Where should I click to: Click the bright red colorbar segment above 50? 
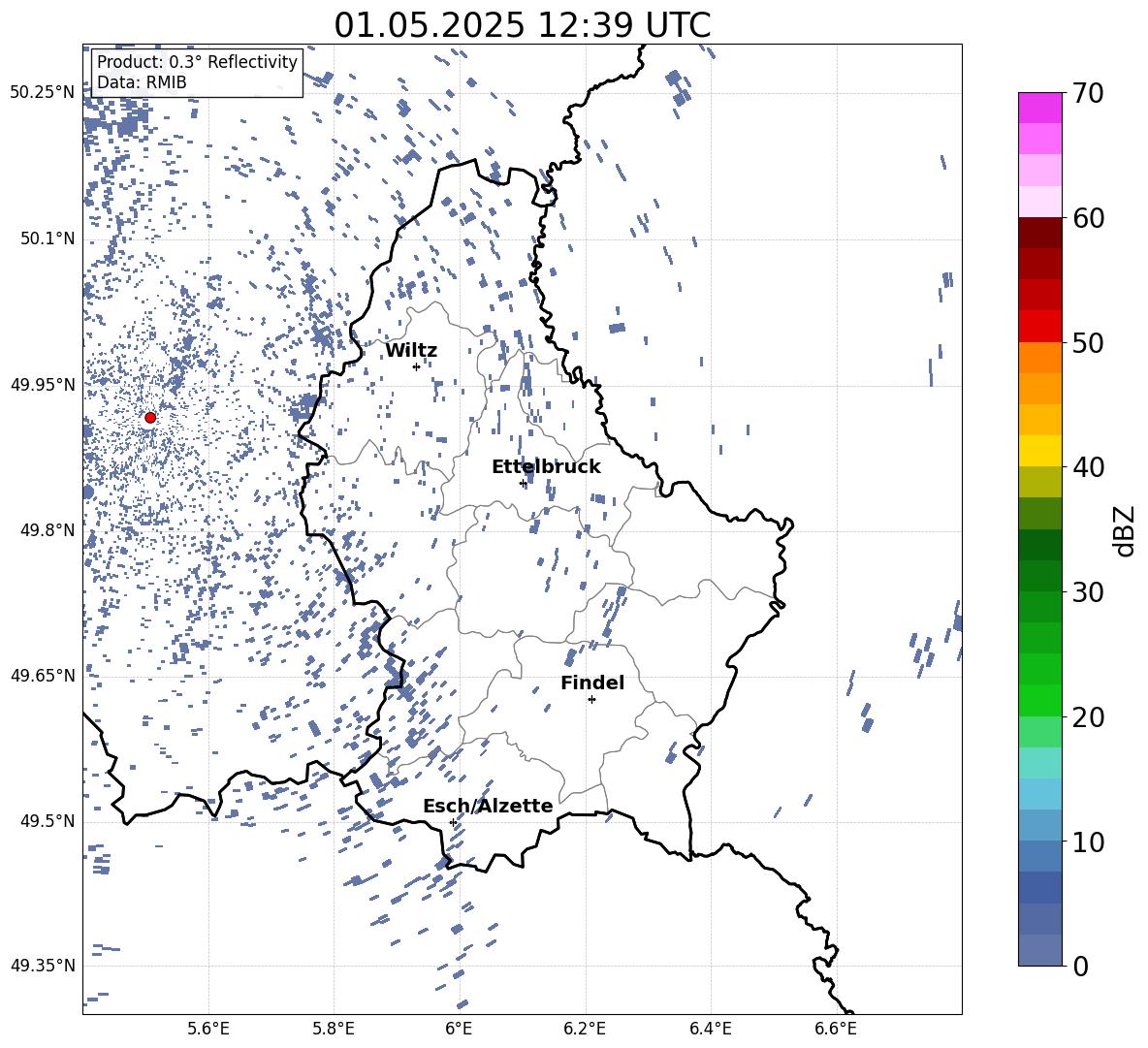pos(1039,327)
